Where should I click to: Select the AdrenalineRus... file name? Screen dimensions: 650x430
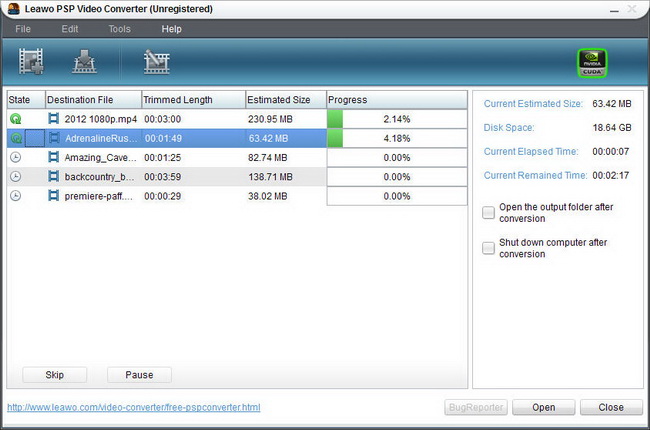coord(101,138)
